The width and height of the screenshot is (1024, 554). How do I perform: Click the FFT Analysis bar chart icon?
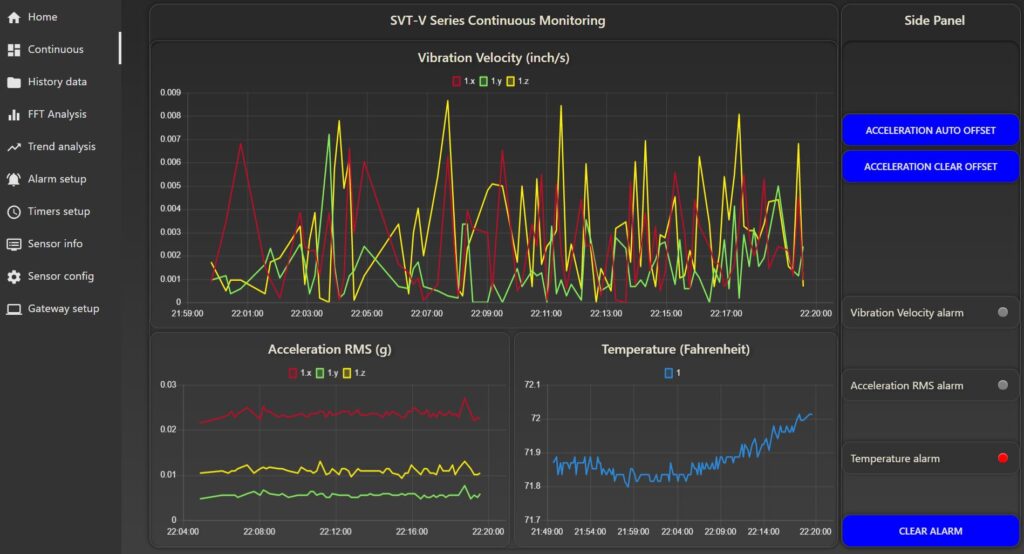[14, 115]
